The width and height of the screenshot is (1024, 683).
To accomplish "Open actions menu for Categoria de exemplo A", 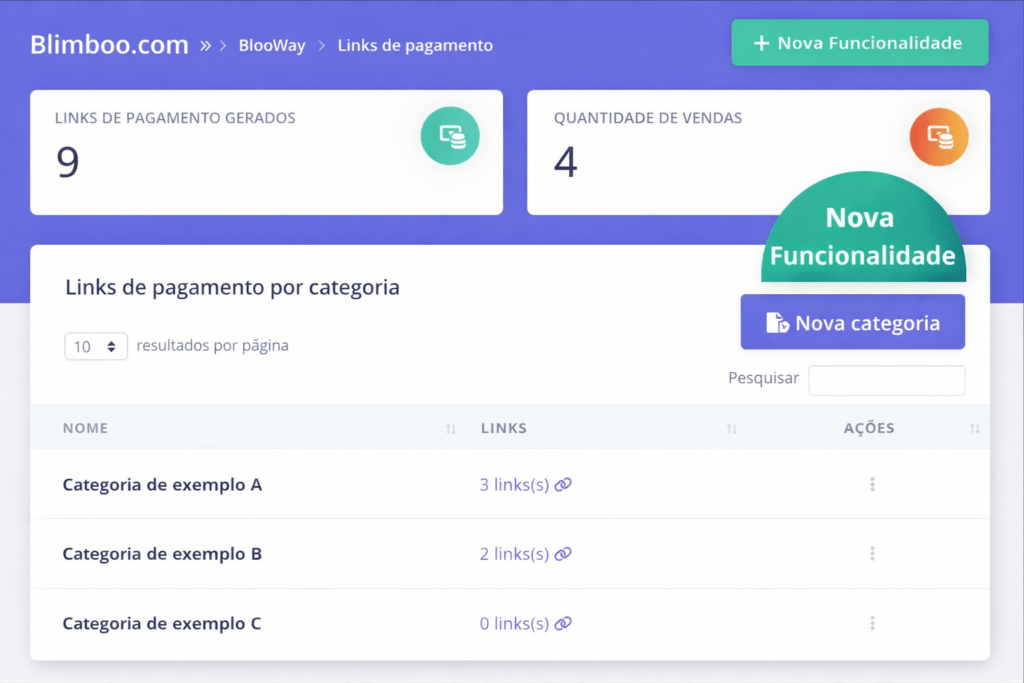I will pos(872,485).
